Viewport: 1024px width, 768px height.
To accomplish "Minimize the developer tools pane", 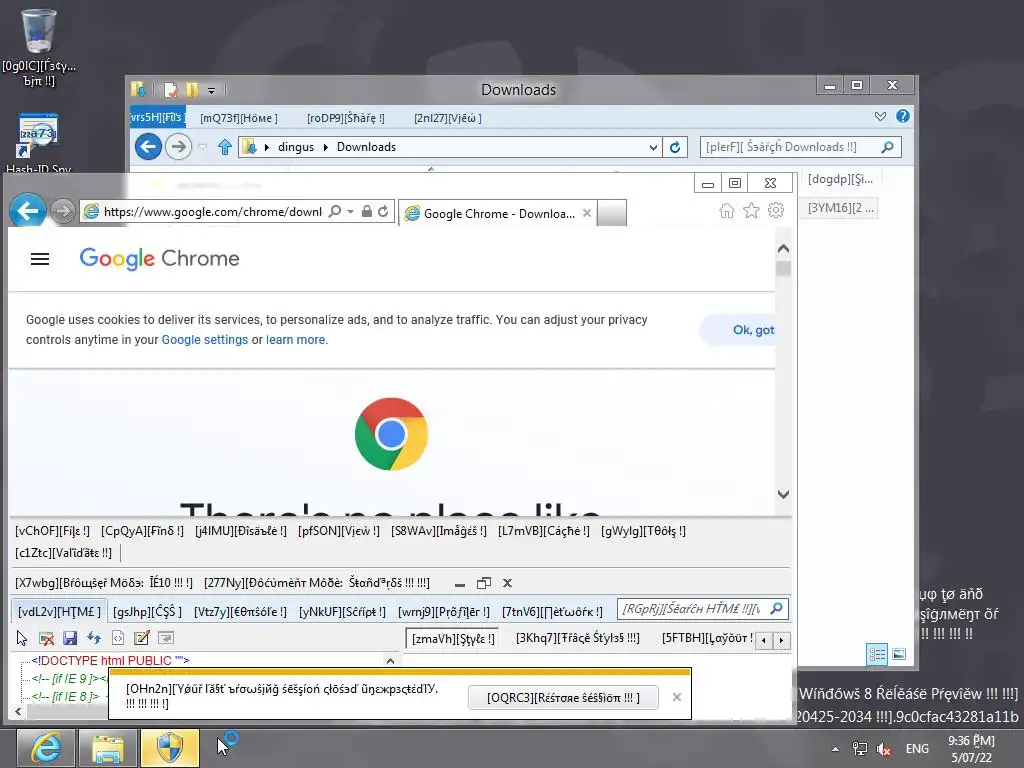I will click(460, 584).
